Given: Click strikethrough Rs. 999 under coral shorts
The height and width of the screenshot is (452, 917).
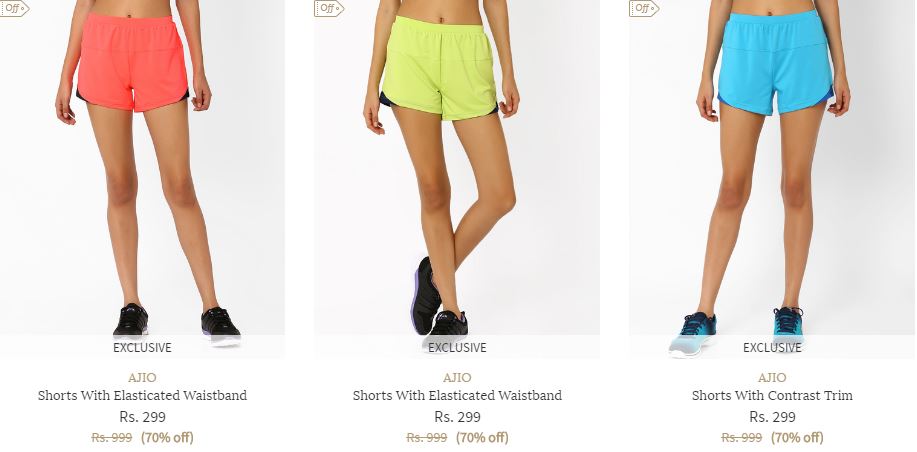Looking at the screenshot, I should click(x=112, y=437).
